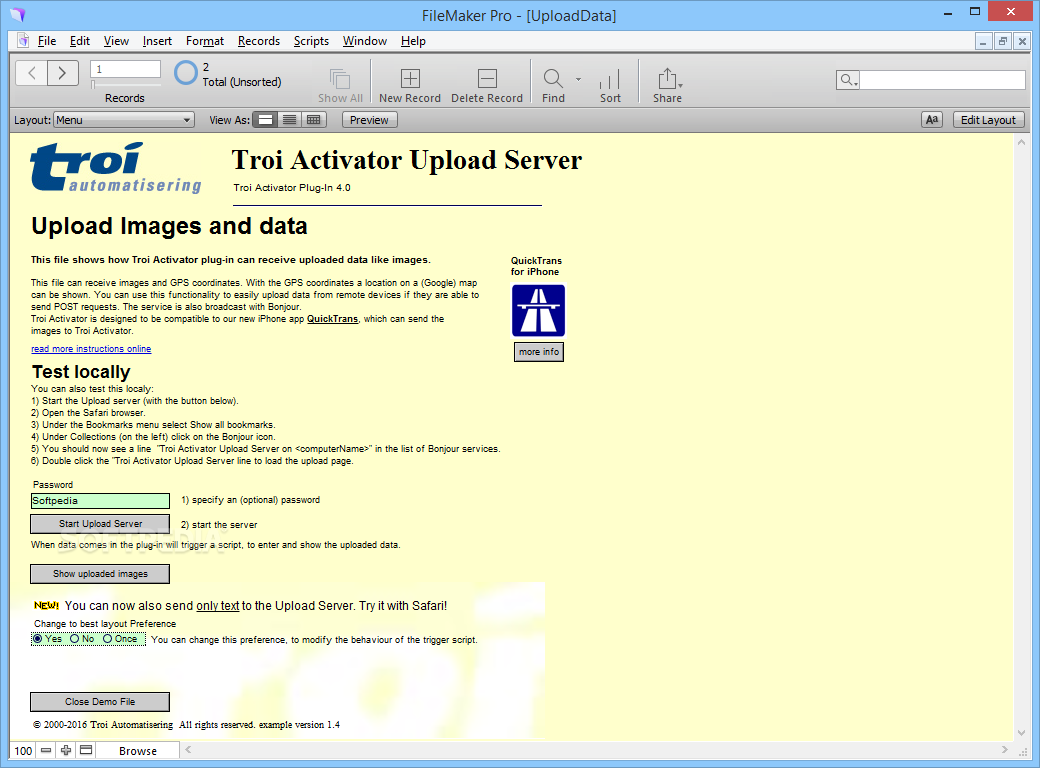Click the Delete Record toolbar icon
This screenshot has height=768, width=1040.
(488, 78)
